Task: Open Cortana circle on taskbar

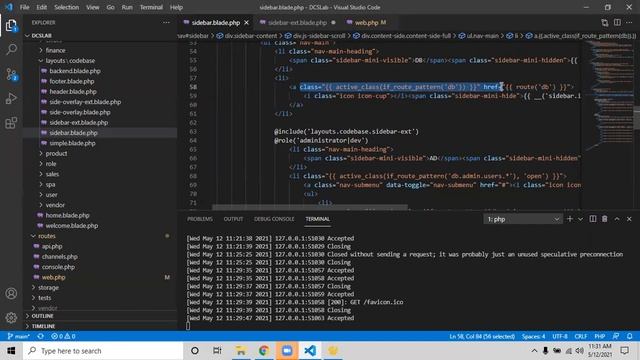Action: pos(195,351)
